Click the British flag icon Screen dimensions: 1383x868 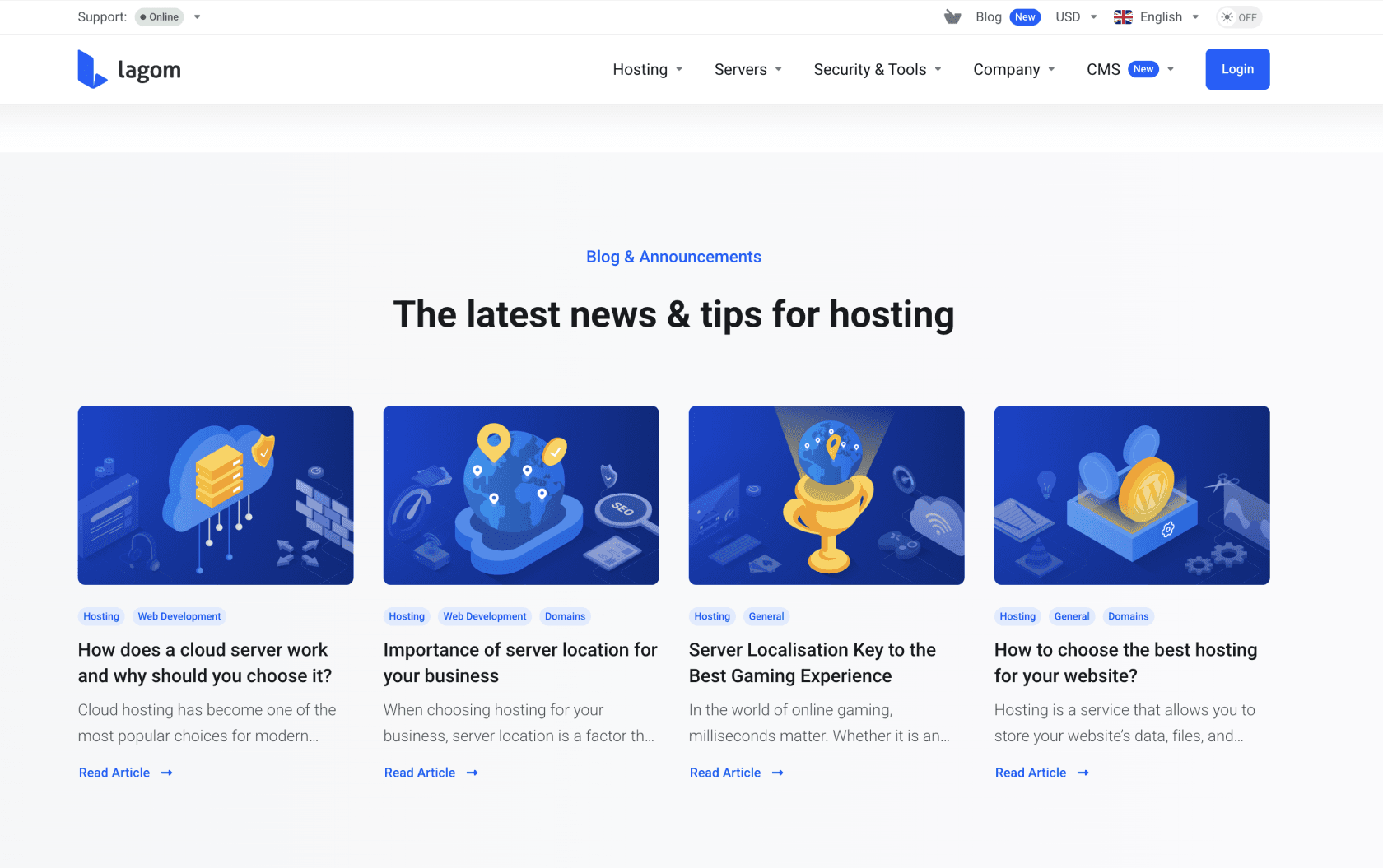click(x=1122, y=16)
